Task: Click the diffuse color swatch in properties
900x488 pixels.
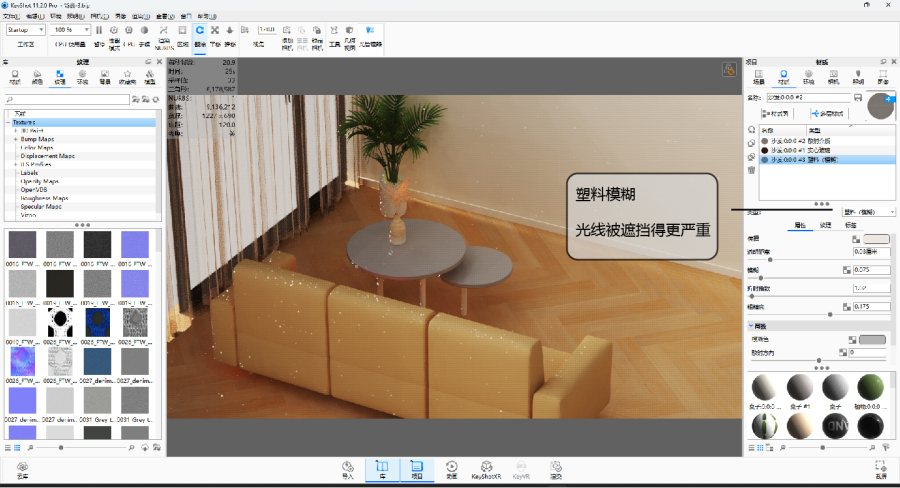Action: (876, 239)
